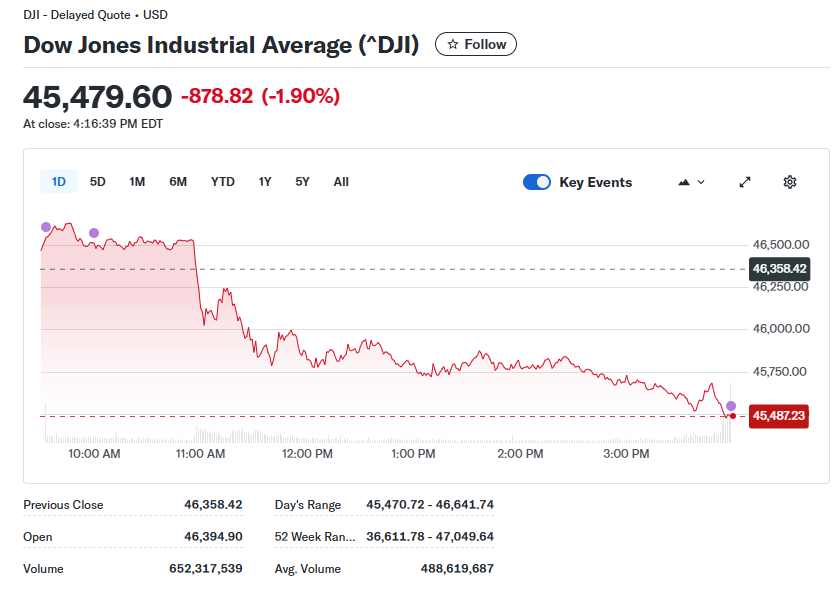Screen dimensions: 837x596
Task: Select the 1M time range
Action: click(x=137, y=182)
